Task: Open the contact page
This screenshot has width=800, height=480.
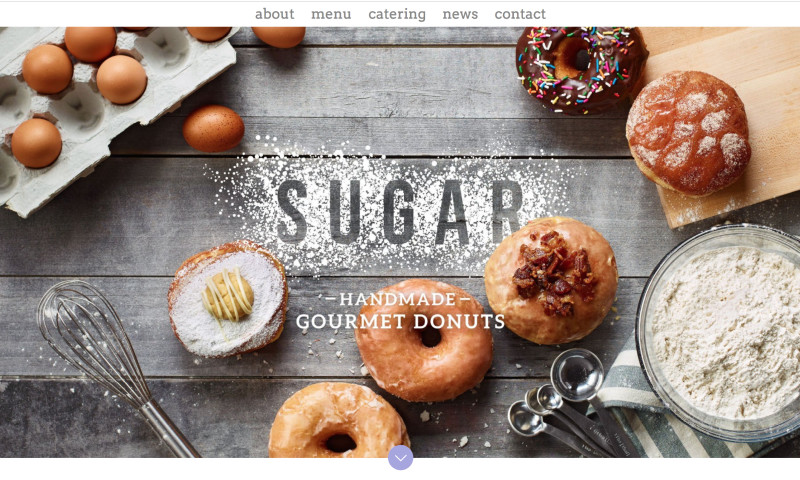Action: (520, 14)
